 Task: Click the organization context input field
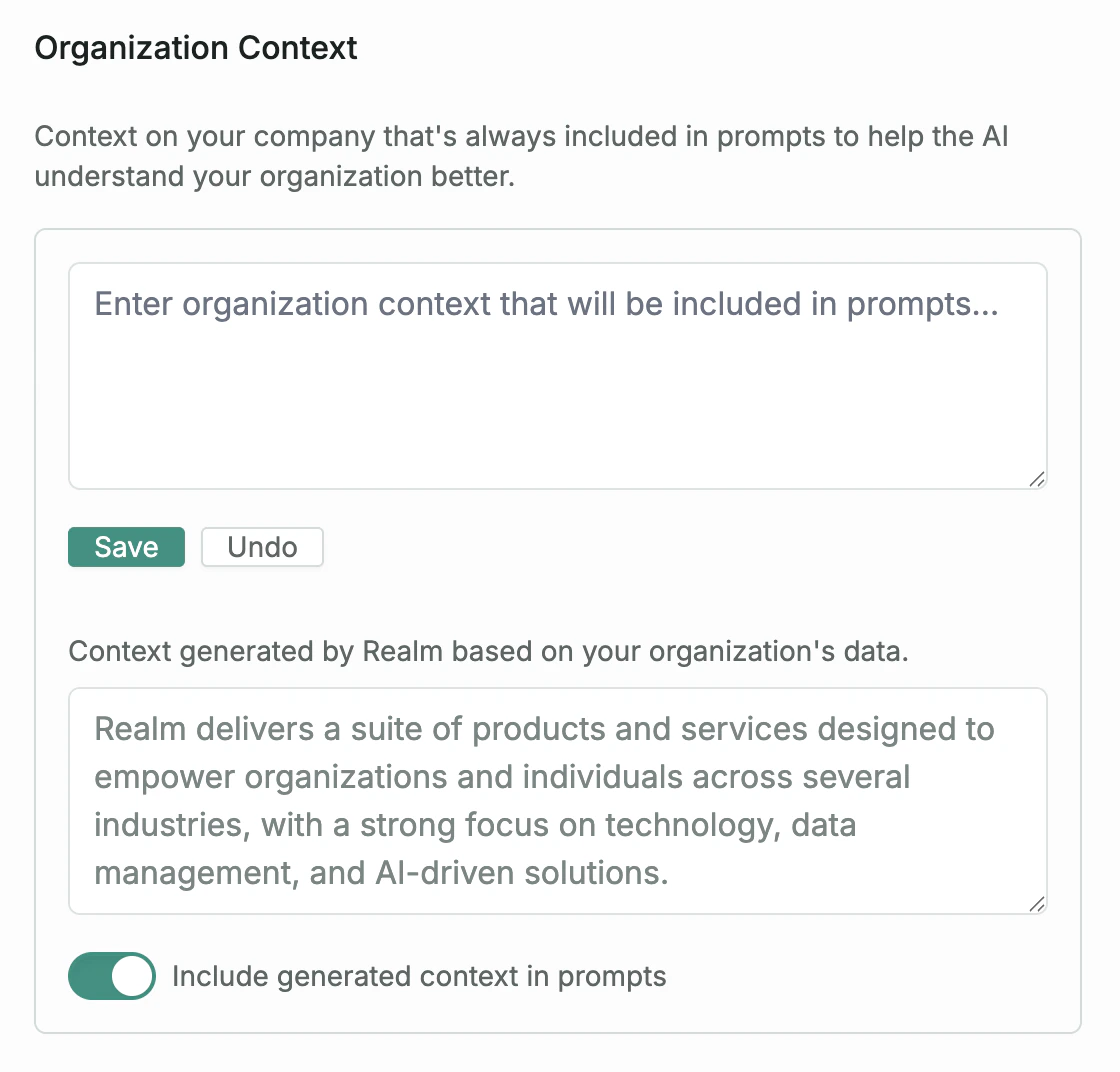[557, 375]
